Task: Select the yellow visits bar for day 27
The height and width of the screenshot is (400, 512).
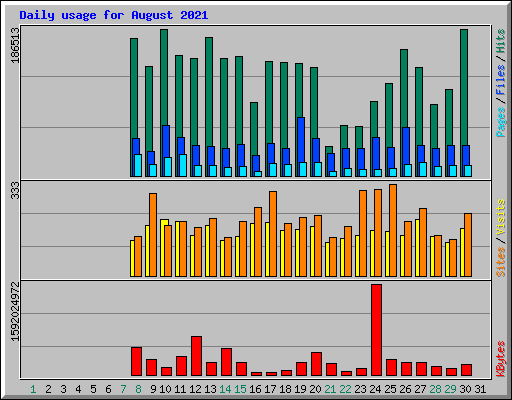Action: pos(418,248)
